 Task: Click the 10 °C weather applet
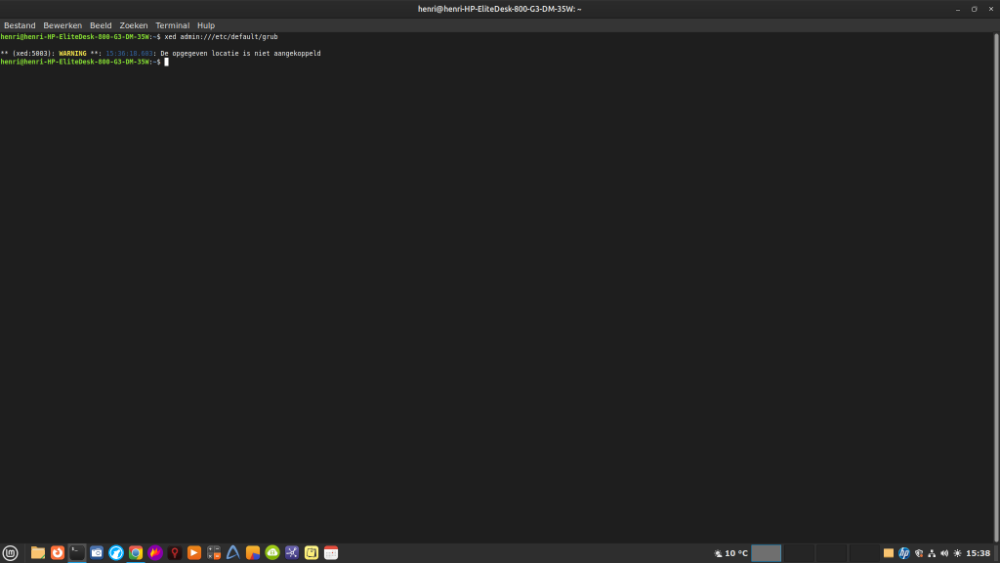[730, 553]
